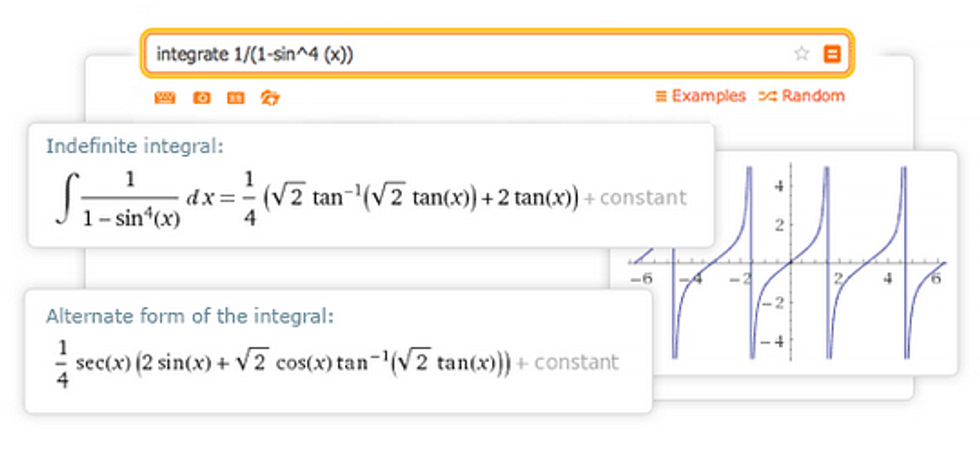Open the Examples link
The image size is (980, 452).
coord(700,96)
